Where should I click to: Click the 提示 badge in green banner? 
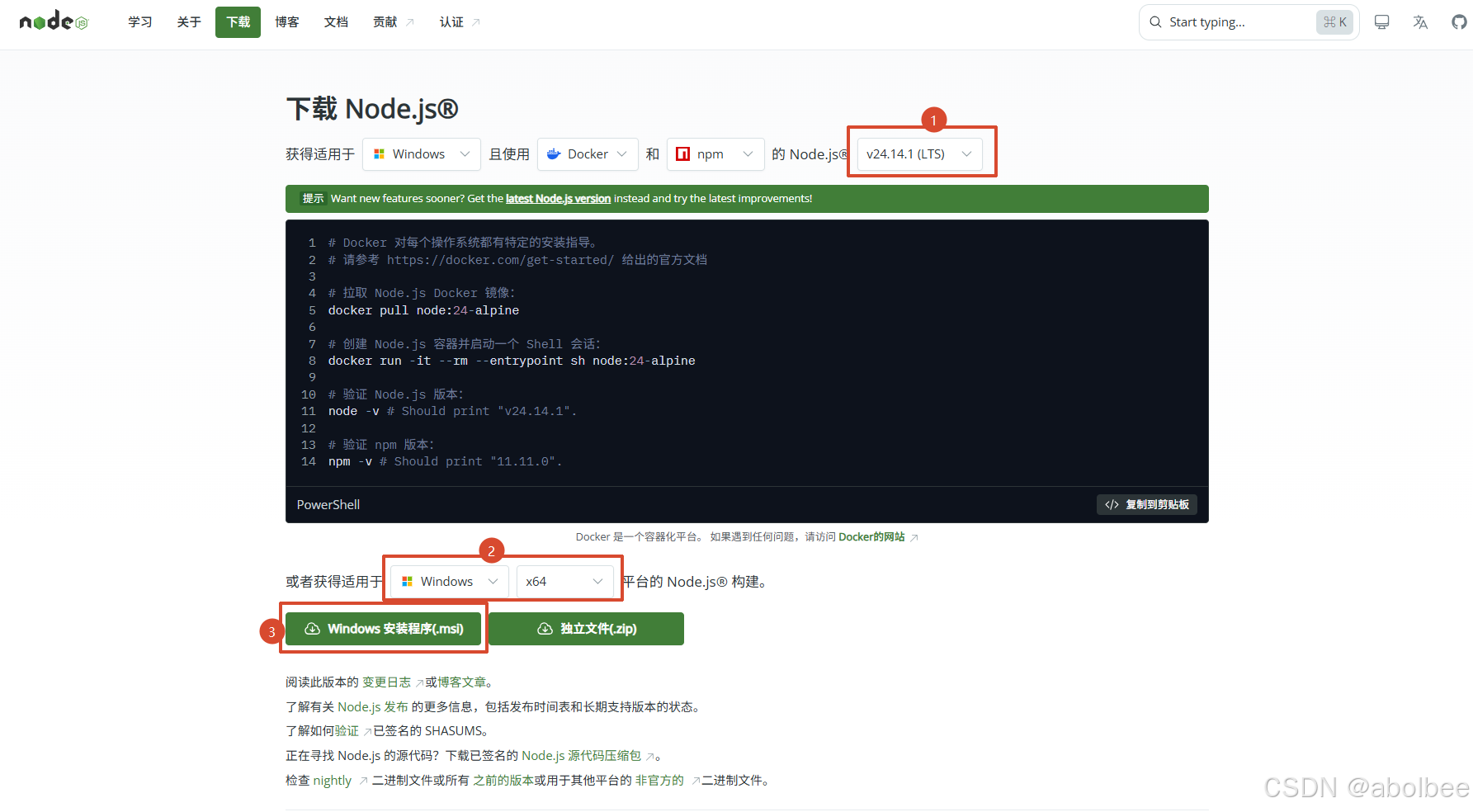click(313, 199)
